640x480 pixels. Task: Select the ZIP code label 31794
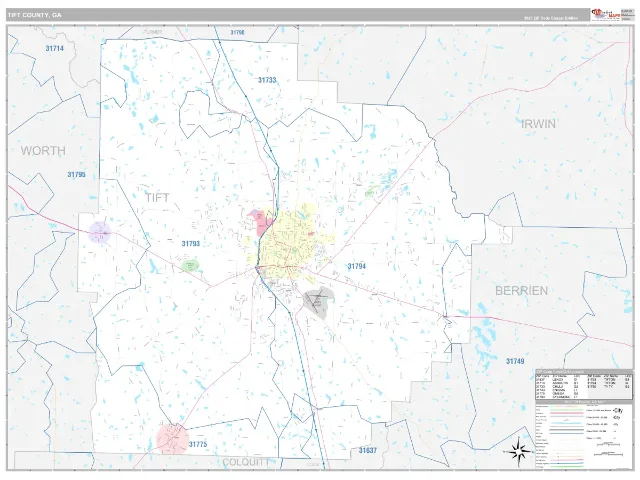pos(356,266)
